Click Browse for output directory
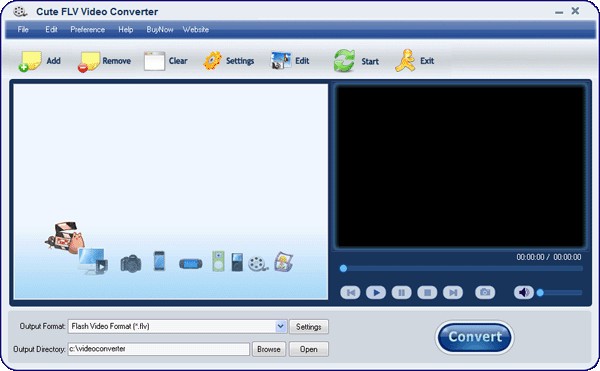This screenshot has width=600, height=371. (269, 349)
